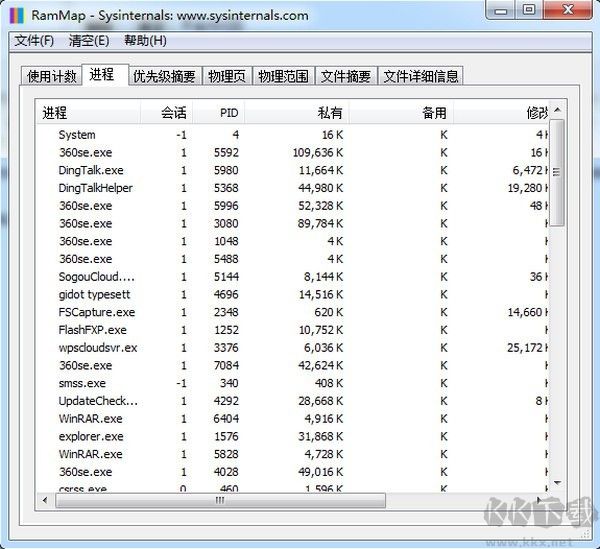The width and height of the screenshot is (600, 549).
Task: Sort by the 备用 column header
Action: click(401, 112)
